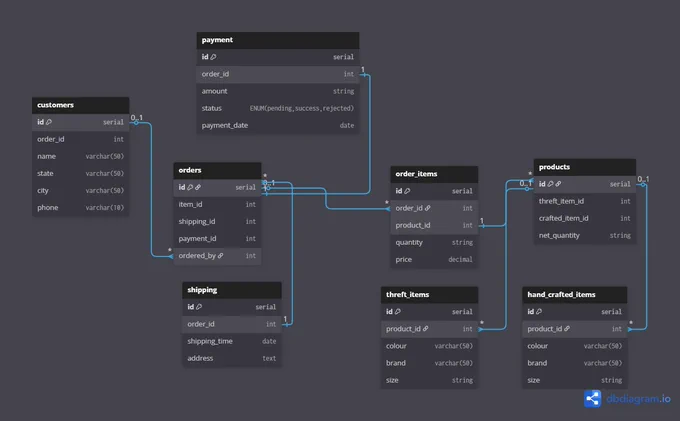This screenshot has width=680, height=421.
Task: Click the brand field in hand_crafted_items table
Action: pos(575,363)
